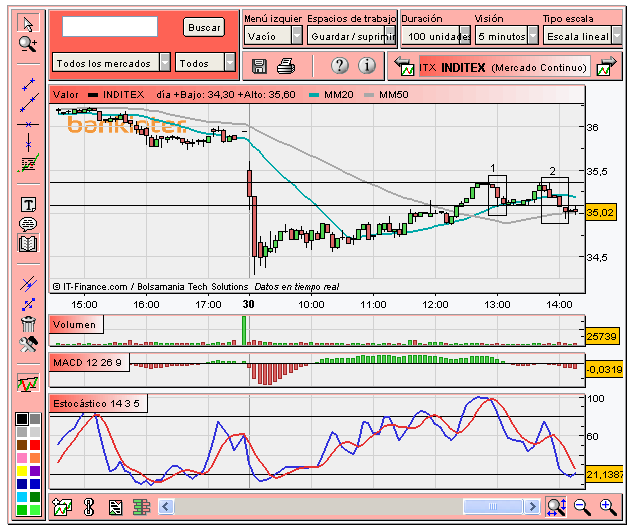The width and height of the screenshot is (630, 530).
Task: Click the 25739 volume value label
Action: pos(601,336)
